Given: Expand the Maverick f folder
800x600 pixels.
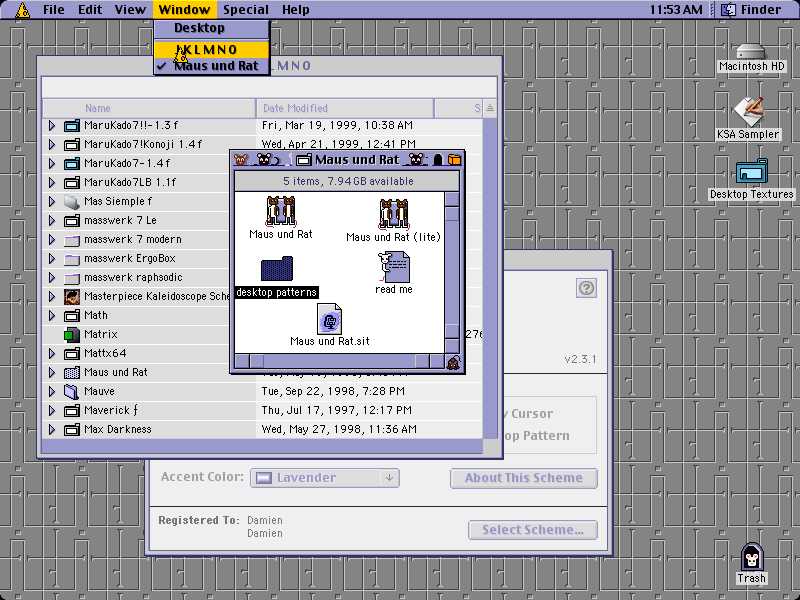Looking at the screenshot, I should coord(52,410).
